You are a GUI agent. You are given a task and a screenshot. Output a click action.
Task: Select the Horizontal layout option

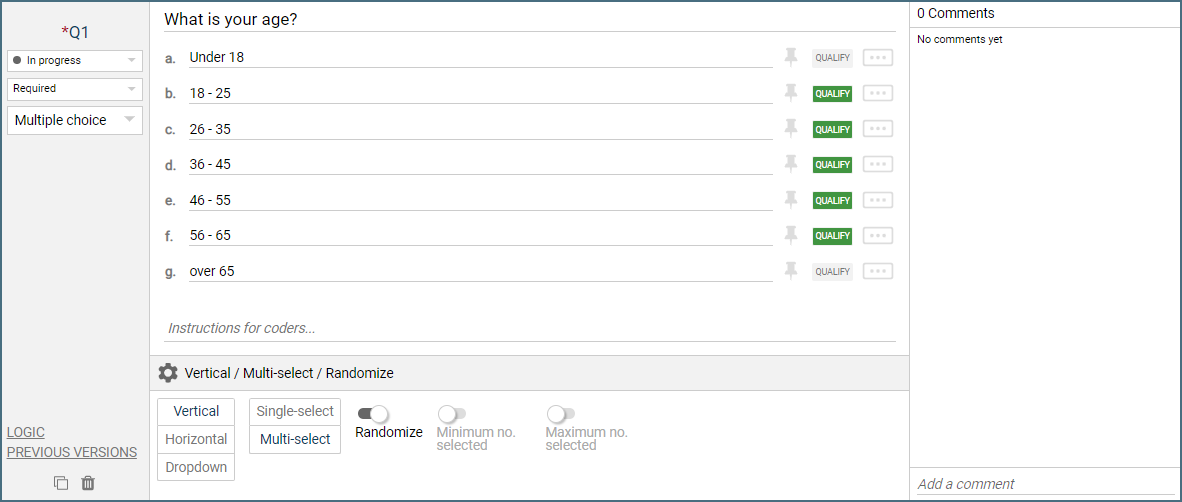pos(196,439)
